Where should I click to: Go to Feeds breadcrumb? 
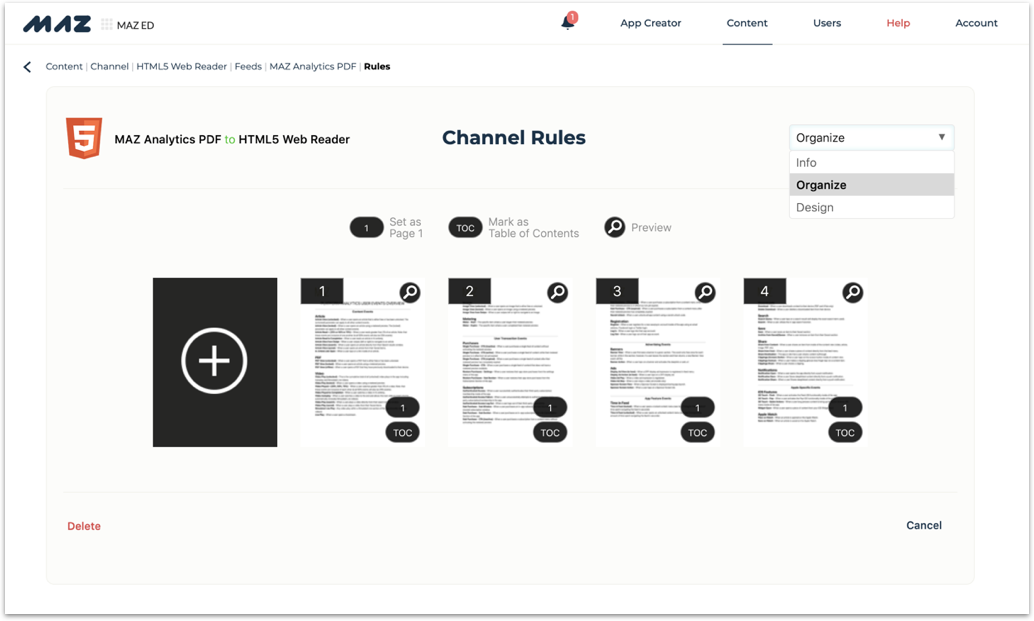(248, 67)
